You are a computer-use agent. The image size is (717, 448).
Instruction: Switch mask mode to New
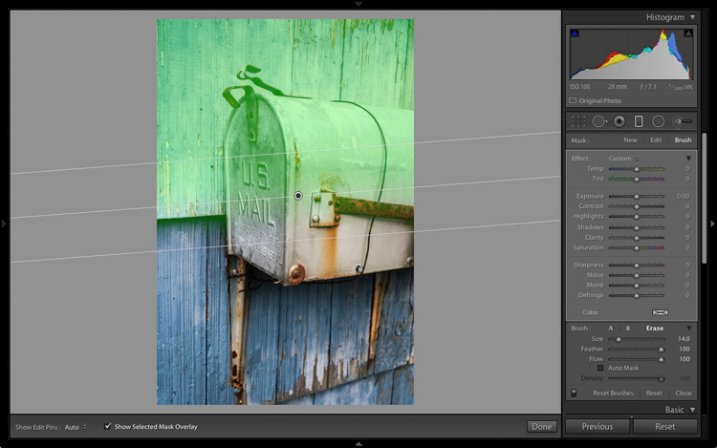pos(631,140)
